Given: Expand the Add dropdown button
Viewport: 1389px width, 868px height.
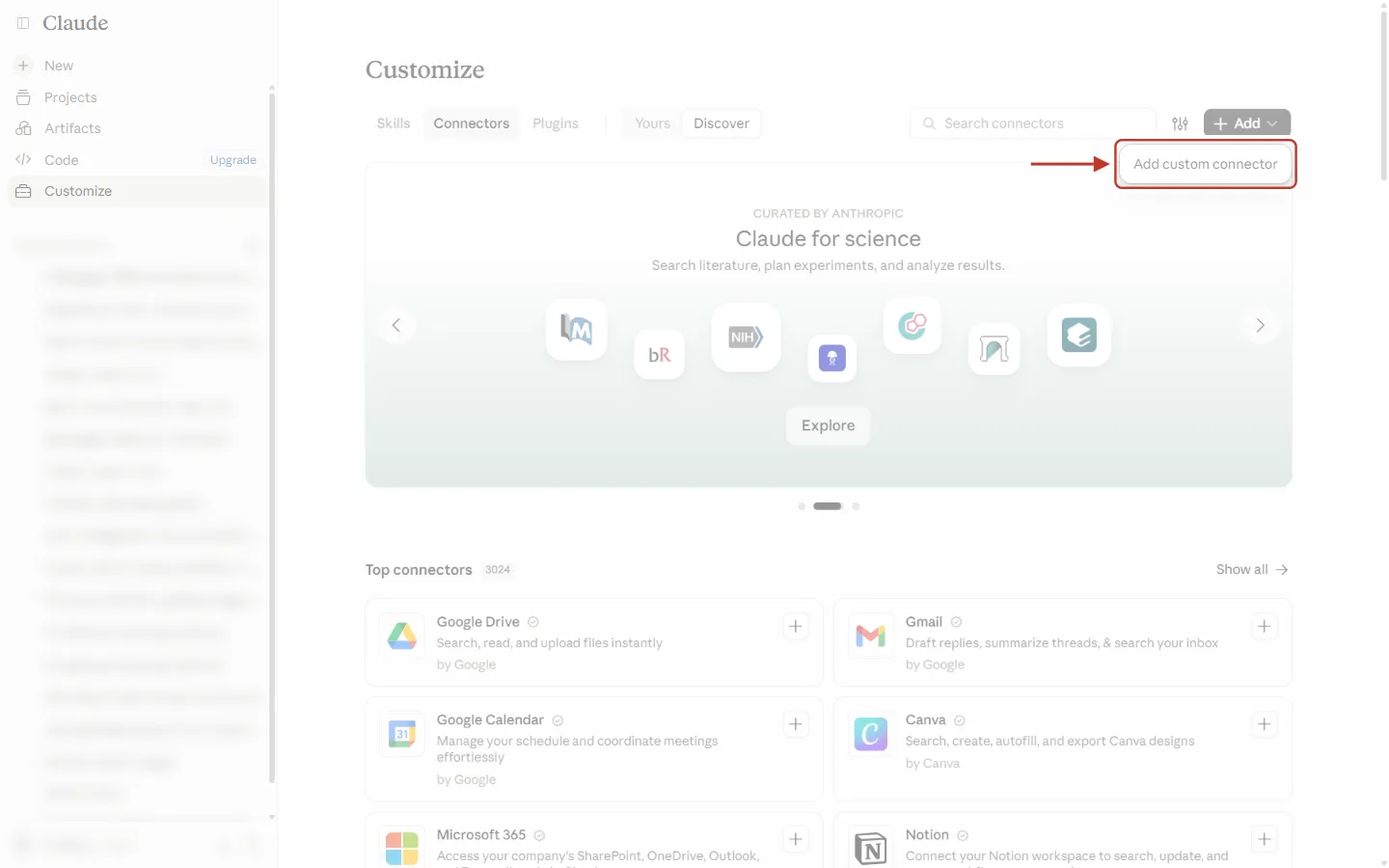Looking at the screenshot, I should (x=1247, y=123).
